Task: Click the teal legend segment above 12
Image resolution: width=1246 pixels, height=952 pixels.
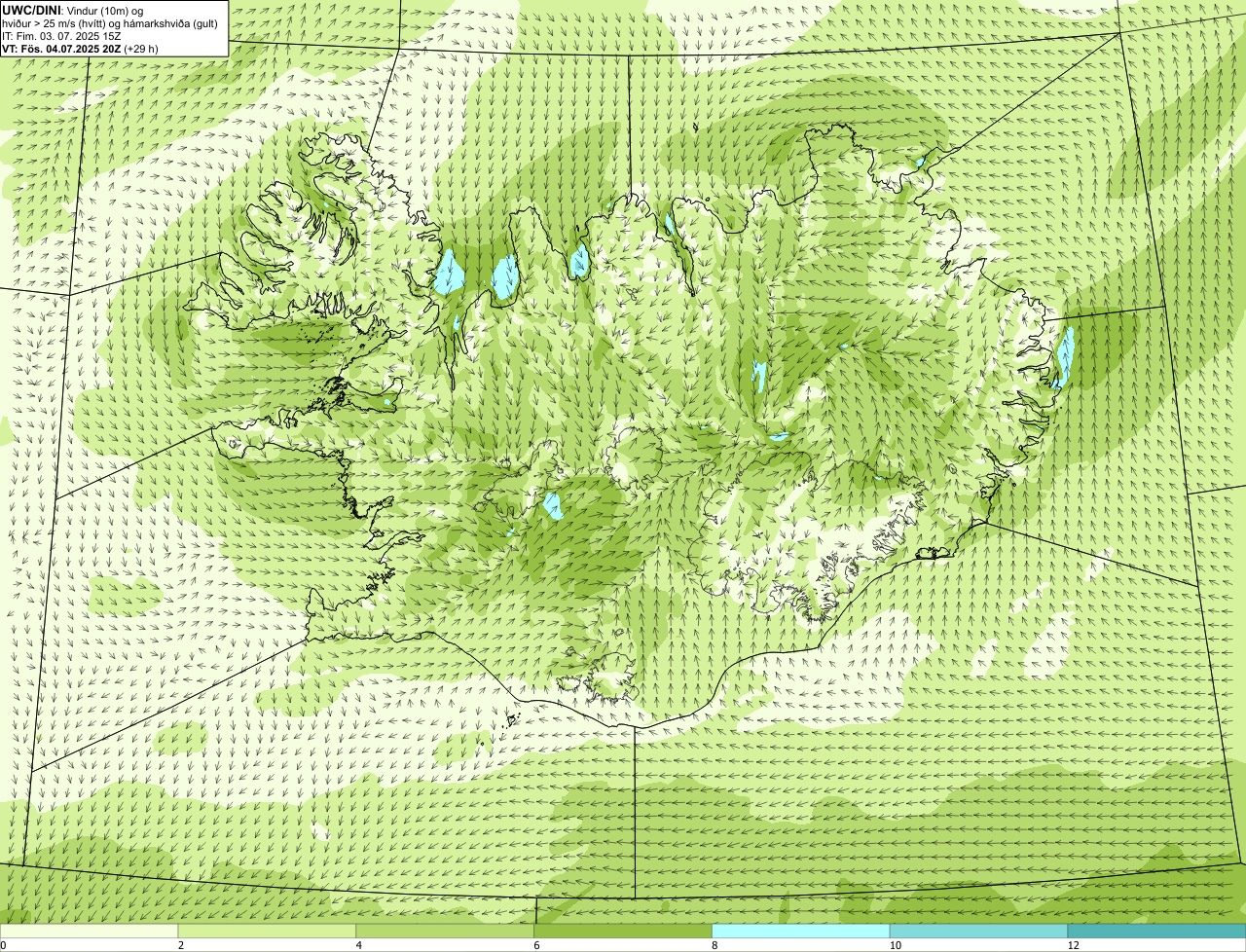Action: click(x=1156, y=932)
